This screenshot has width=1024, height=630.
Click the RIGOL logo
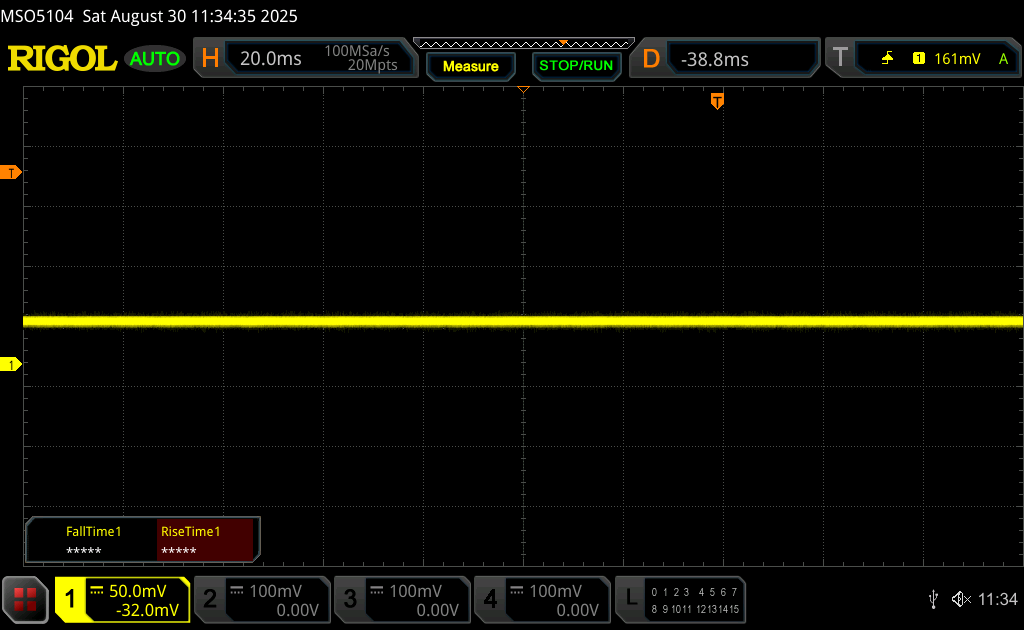(62, 59)
